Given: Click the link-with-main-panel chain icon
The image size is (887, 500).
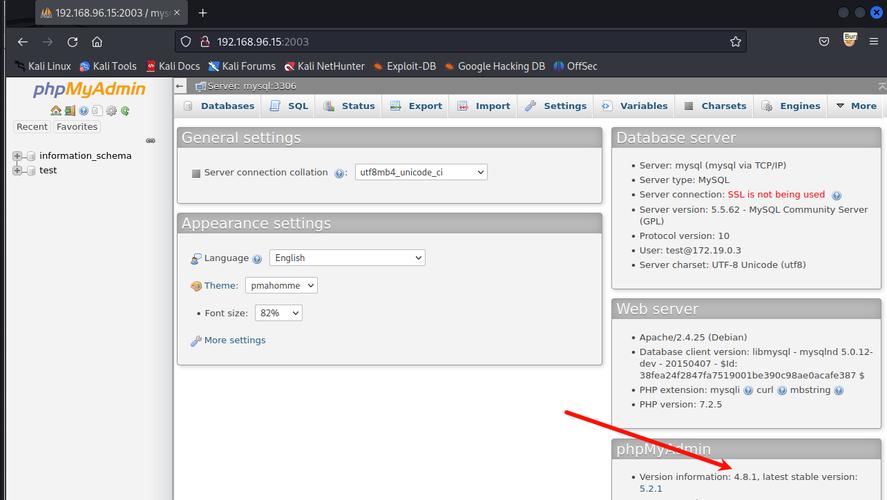Looking at the screenshot, I should (x=150, y=140).
